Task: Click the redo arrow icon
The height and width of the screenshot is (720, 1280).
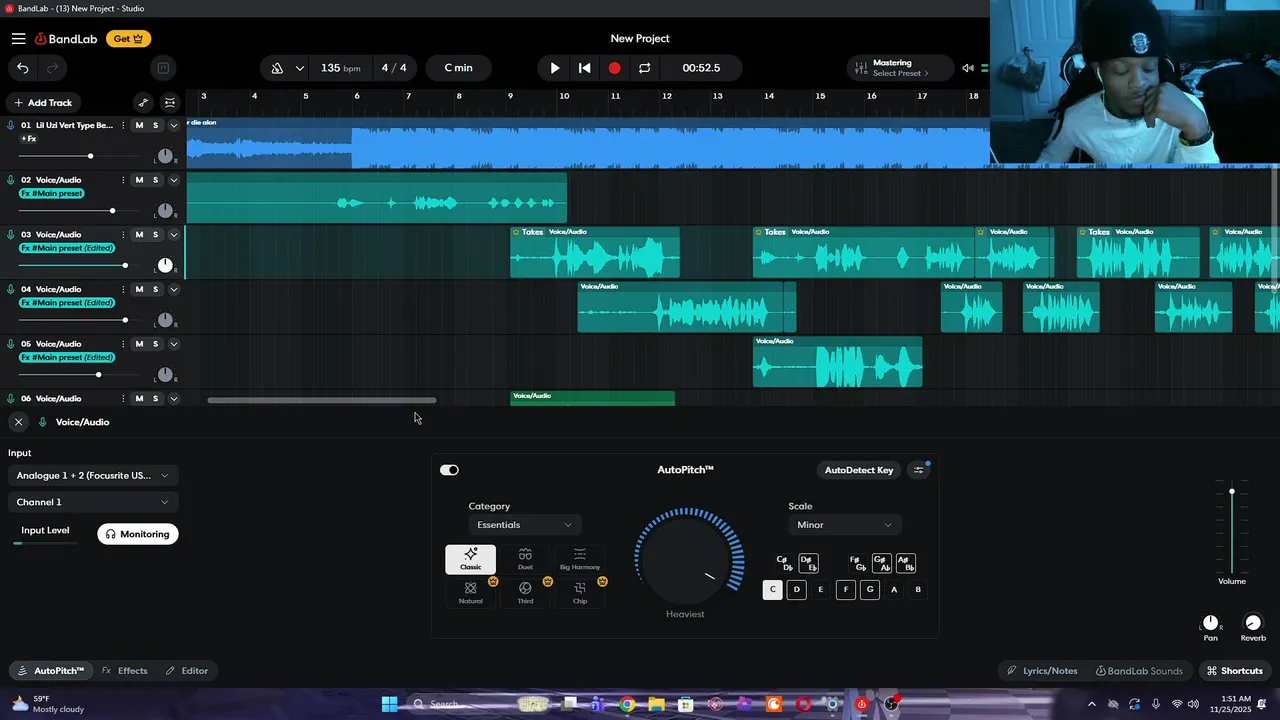Action: 52,68
